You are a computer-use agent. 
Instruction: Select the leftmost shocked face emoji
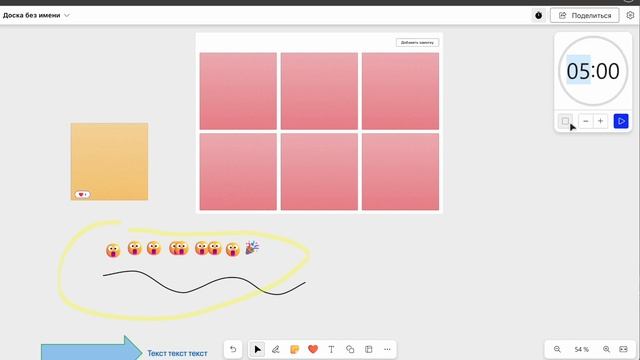[x=113, y=250]
